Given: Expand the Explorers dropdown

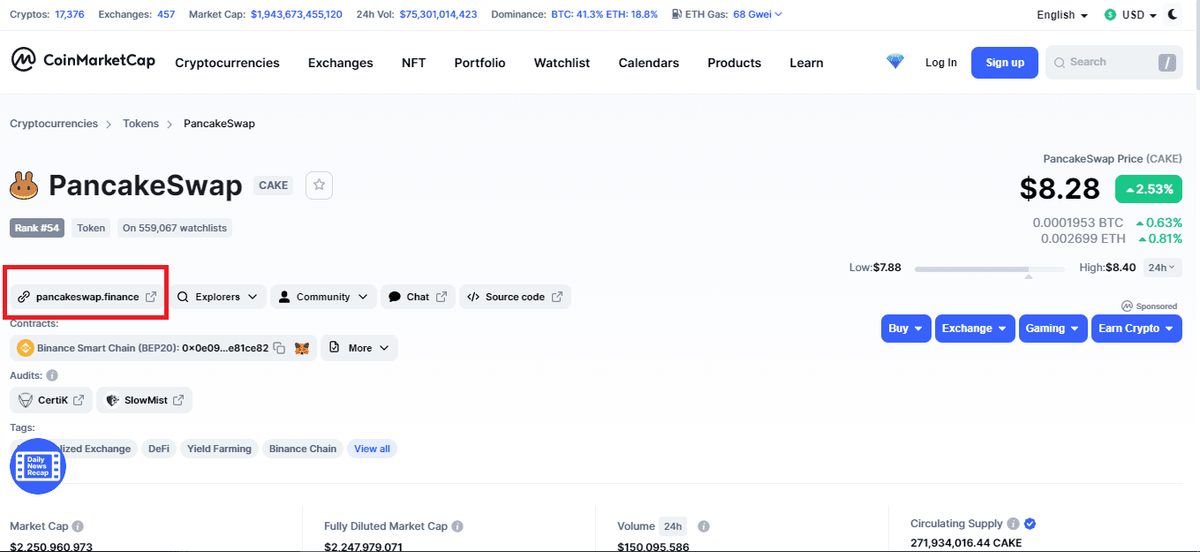Looking at the screenshot, I should [x=218, y=297].
